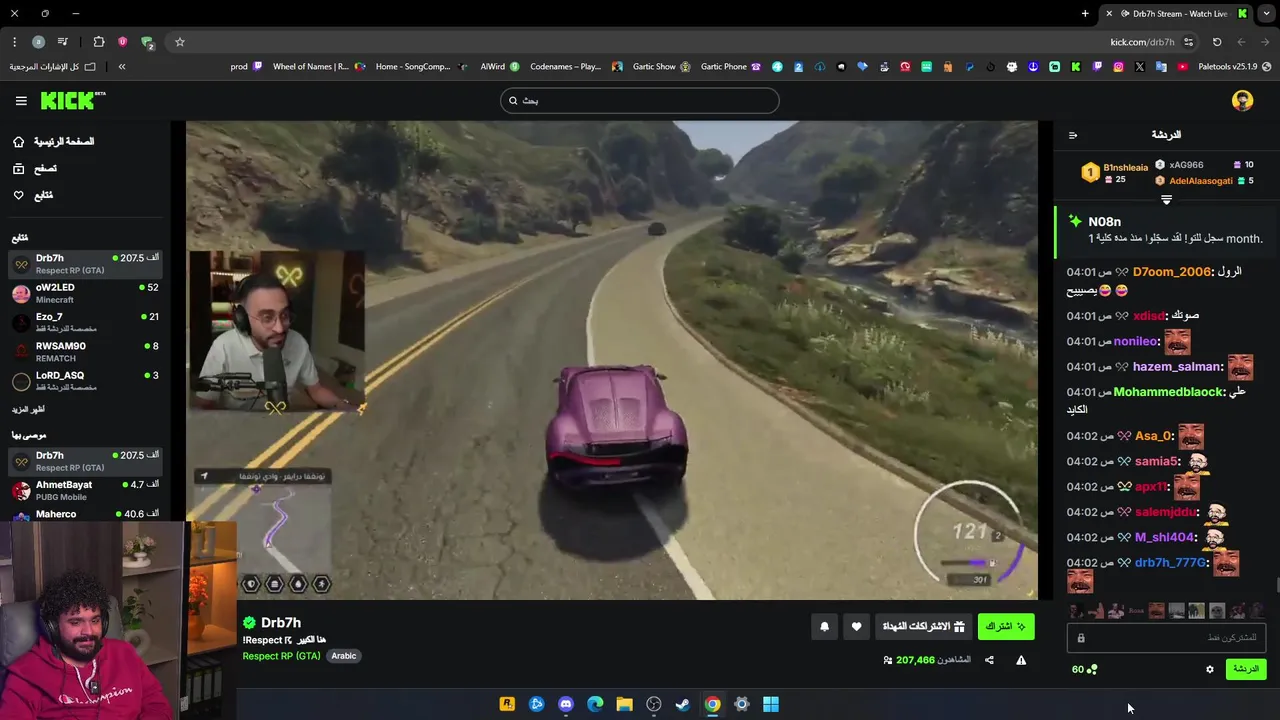
Task: Open Gartic Phone bookmark
Action: [x=730, y=67]
